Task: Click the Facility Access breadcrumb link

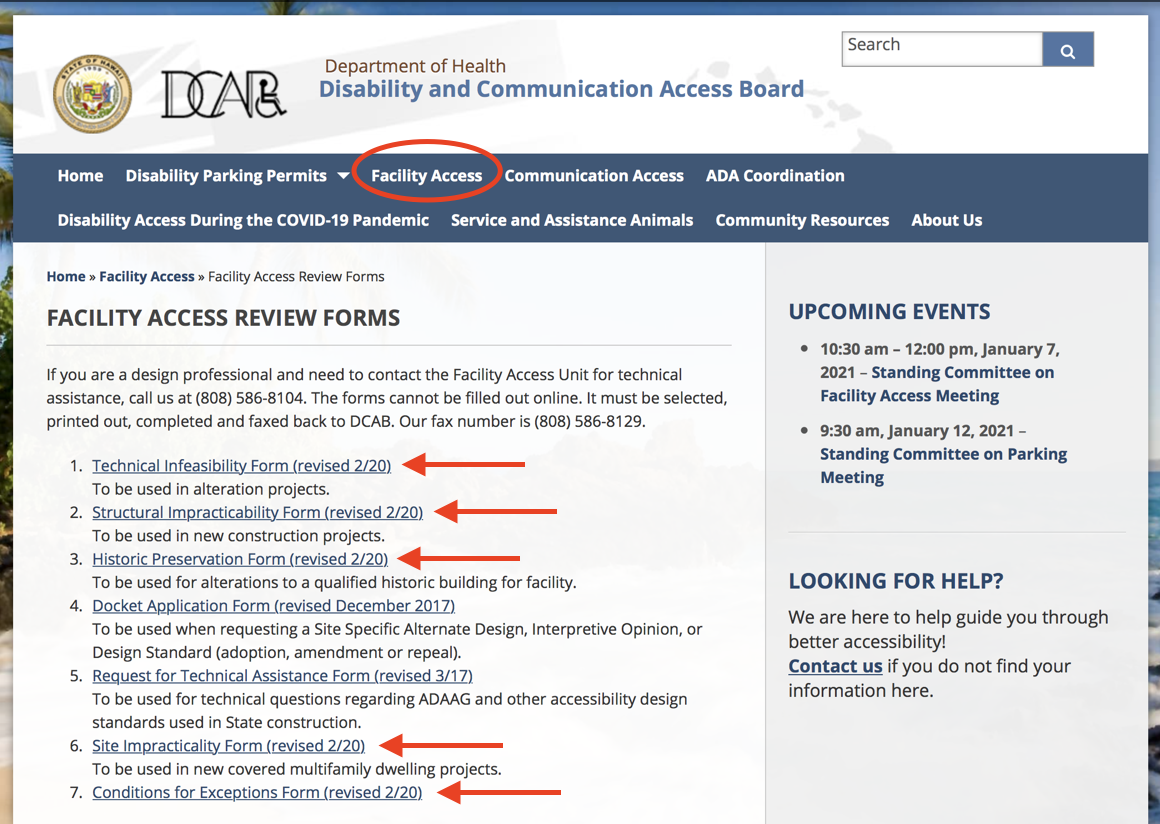Action: (147, 277)
